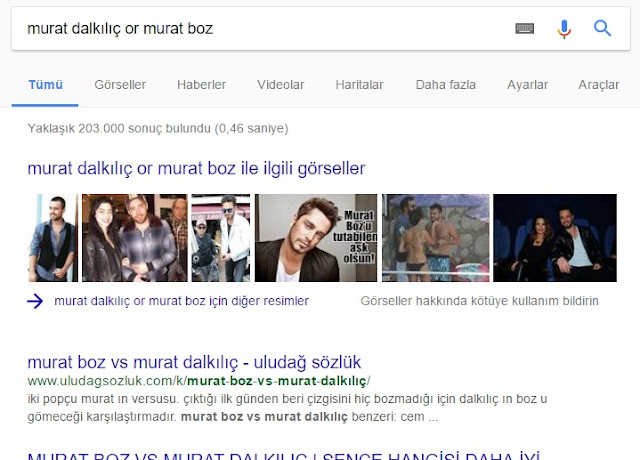Open the Haritalar tab
Viewport: 640px width, 460px height.
(x=359, y=85)
